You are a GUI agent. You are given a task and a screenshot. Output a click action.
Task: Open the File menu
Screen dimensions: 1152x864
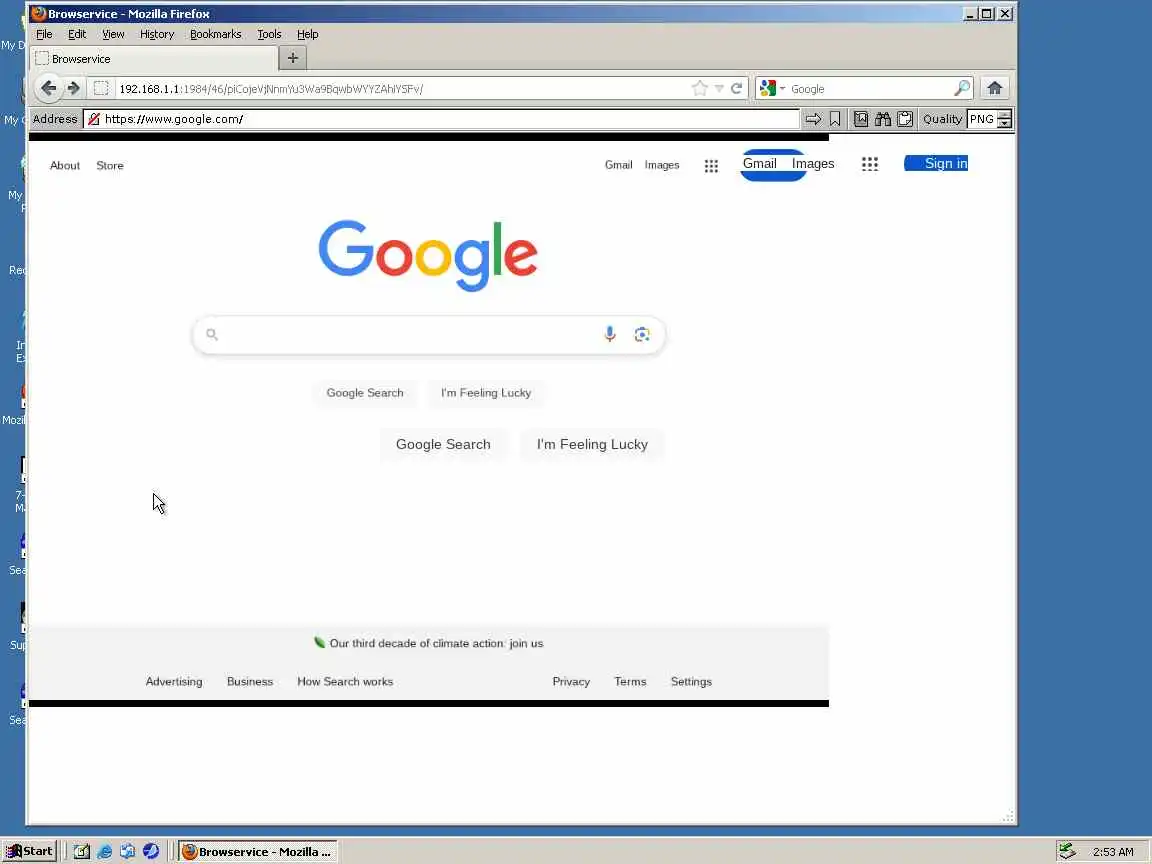[44, 34]
